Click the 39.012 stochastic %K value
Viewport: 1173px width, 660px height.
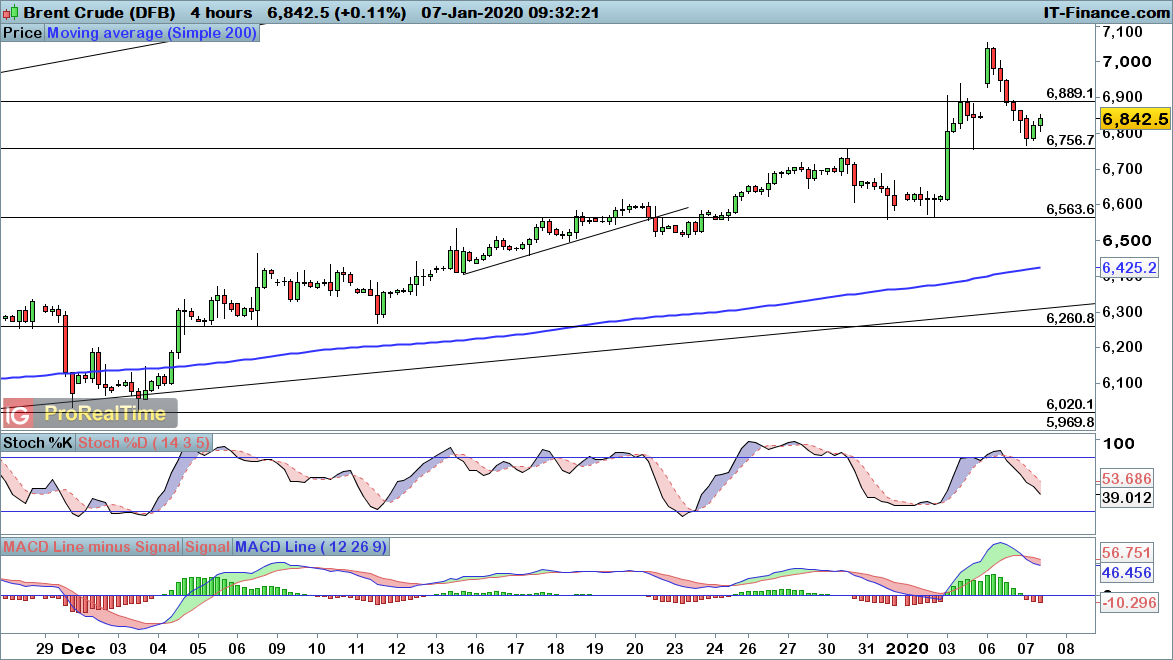[x=1127, y=498]
